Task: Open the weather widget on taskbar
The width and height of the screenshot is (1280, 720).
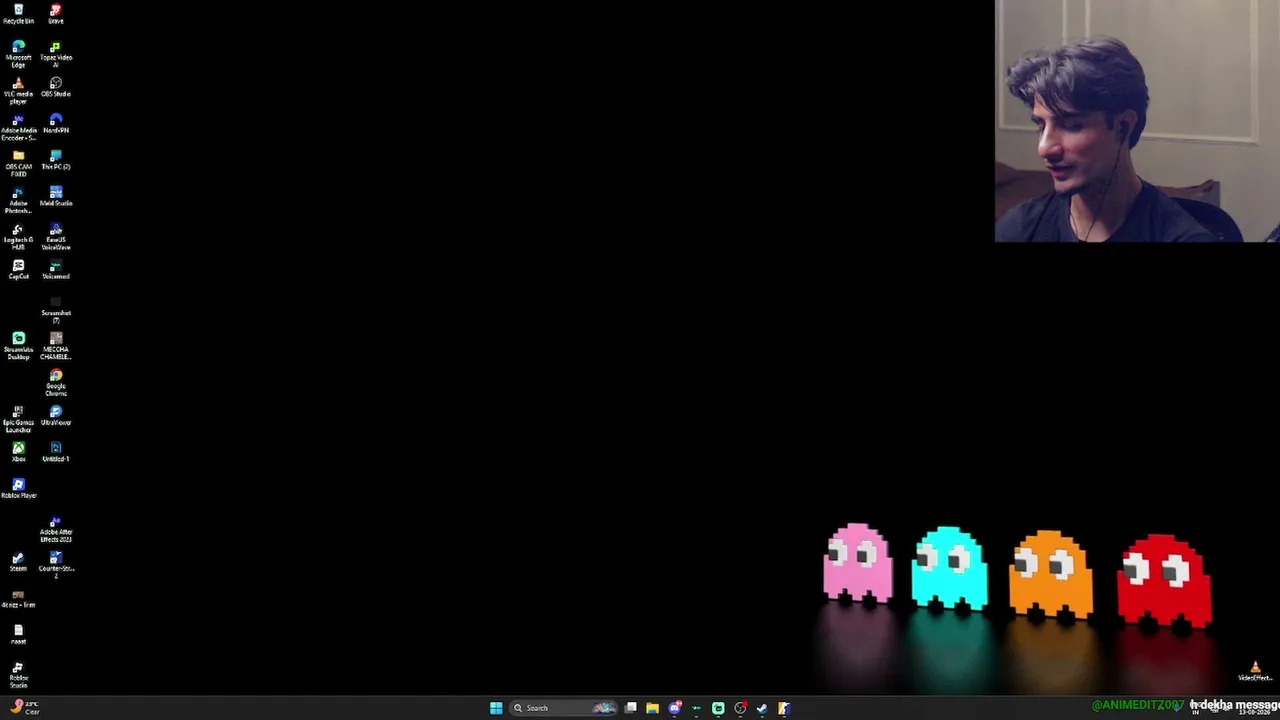Action: [25, 708]
